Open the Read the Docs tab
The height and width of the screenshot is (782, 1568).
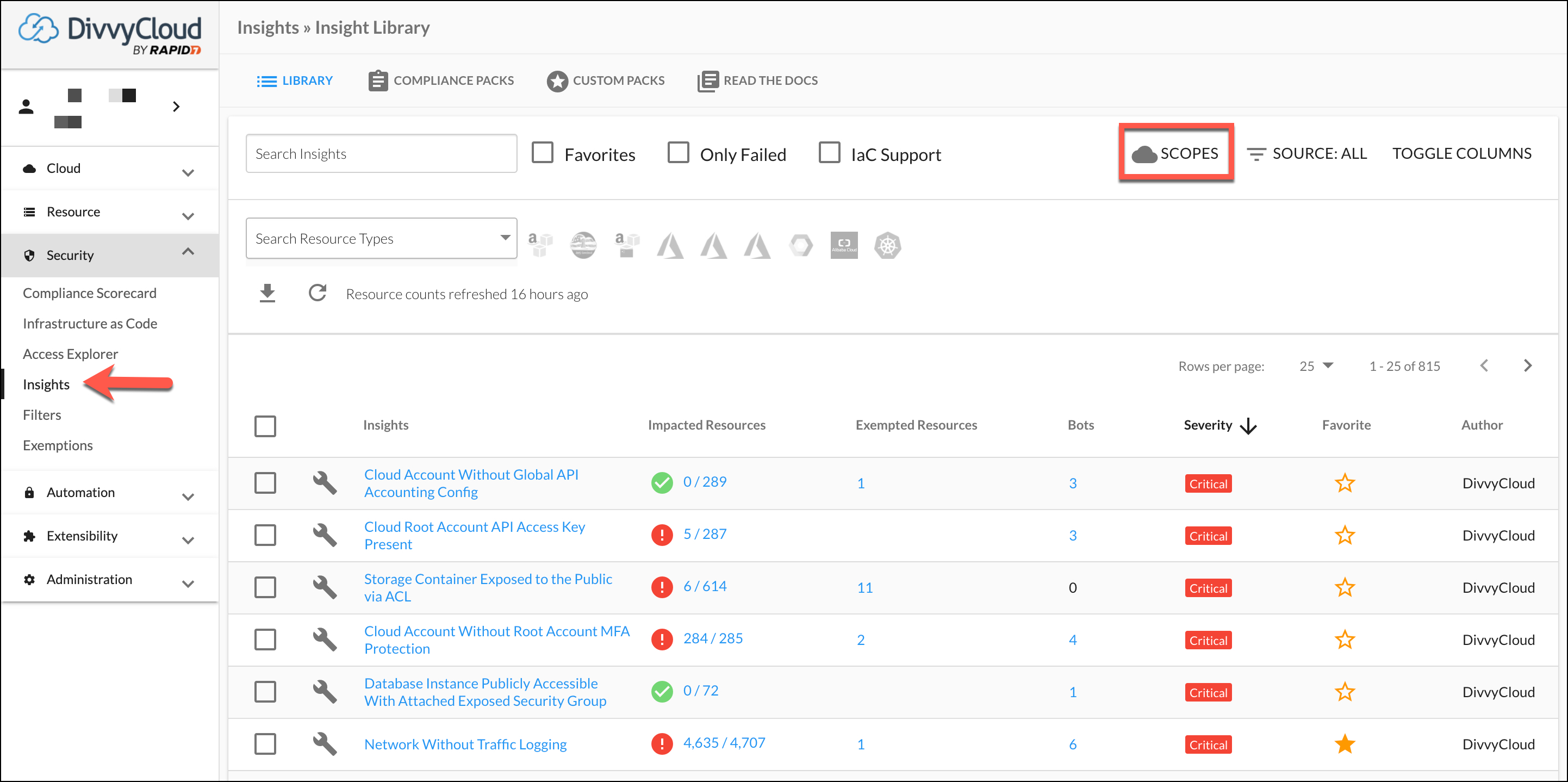[x=757, y=80]
